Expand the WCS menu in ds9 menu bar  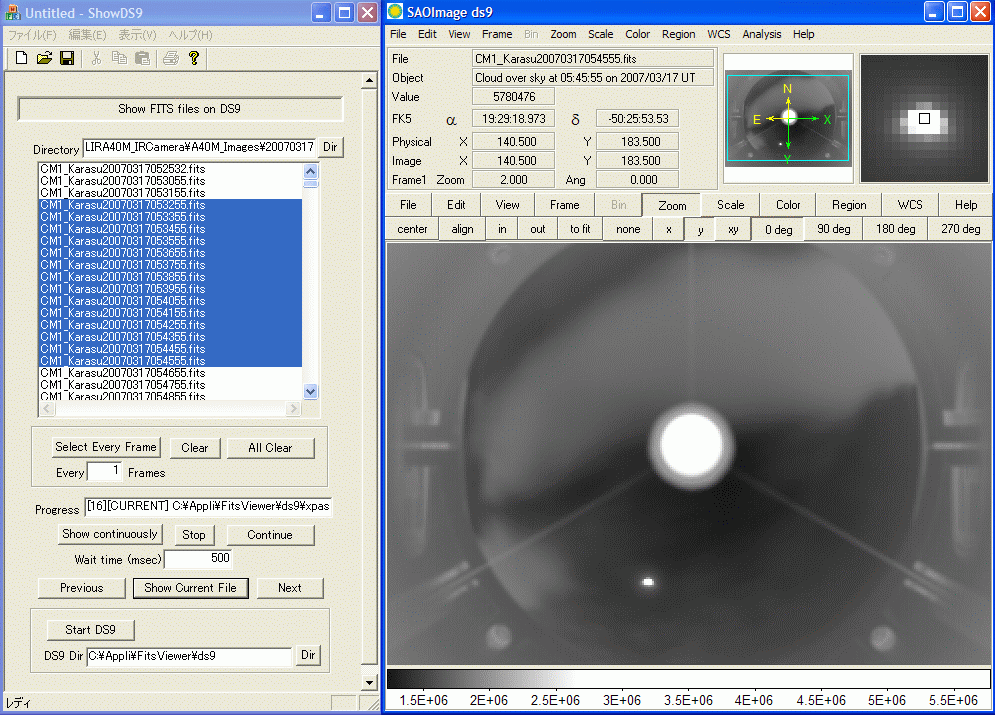pos(718,34)
